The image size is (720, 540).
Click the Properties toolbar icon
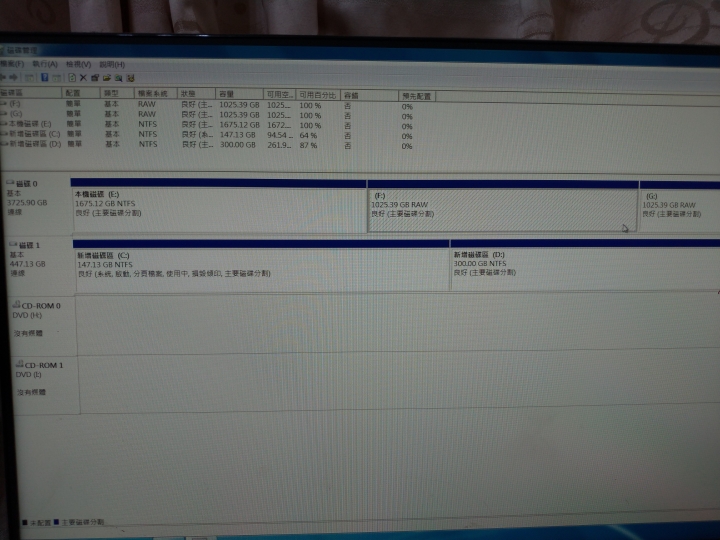(x=95, y=78)
